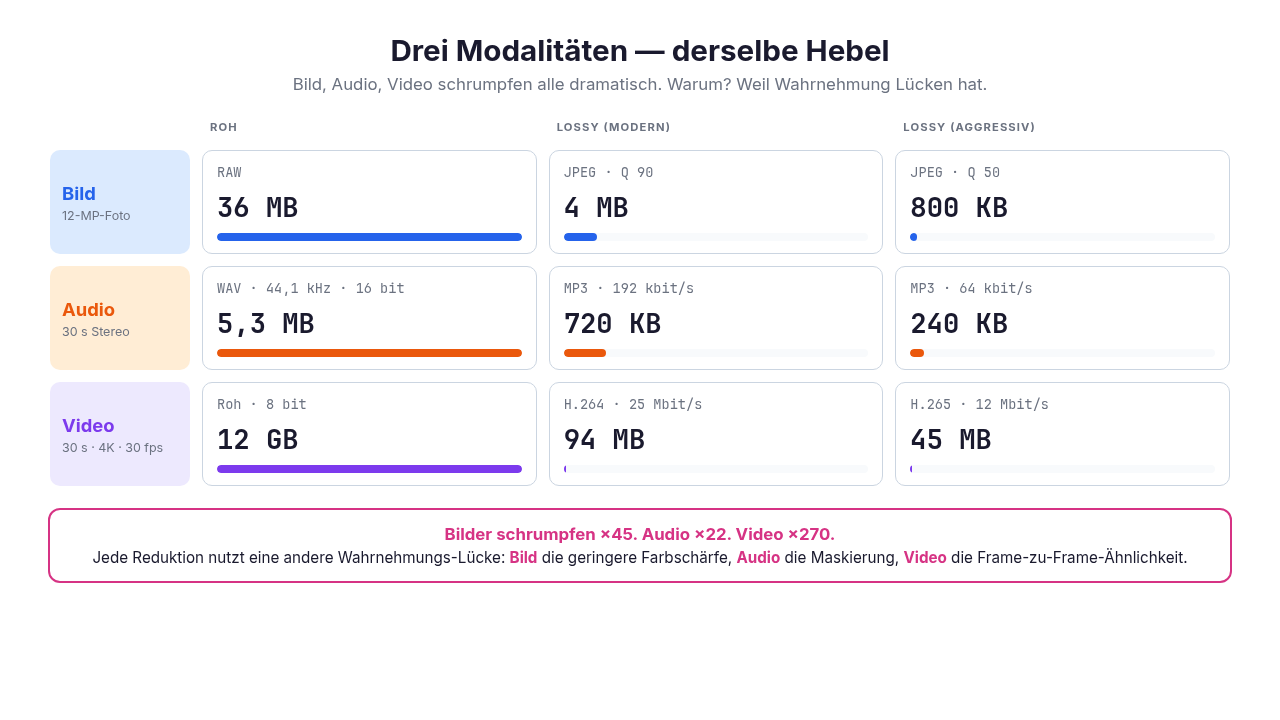The width and height of the screenshot is (1280, 720).
Task: Open the H.264 25 Mbit/s card
Action: point(716,434)
